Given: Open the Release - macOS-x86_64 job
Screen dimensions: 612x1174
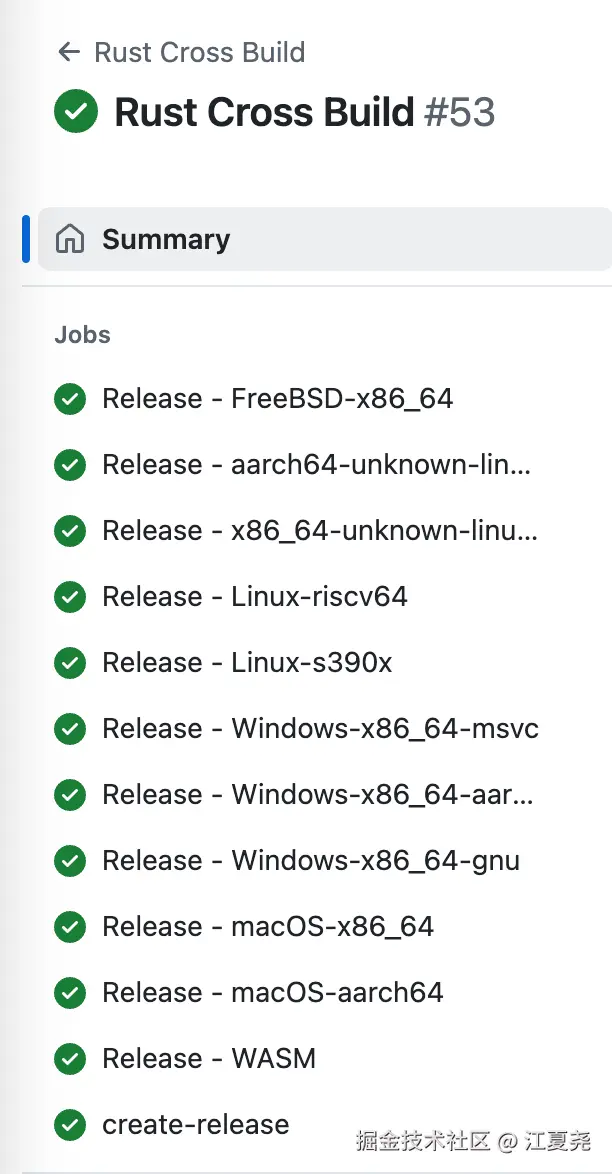Looking at the screenshot, I should click(x=268, y=927).
